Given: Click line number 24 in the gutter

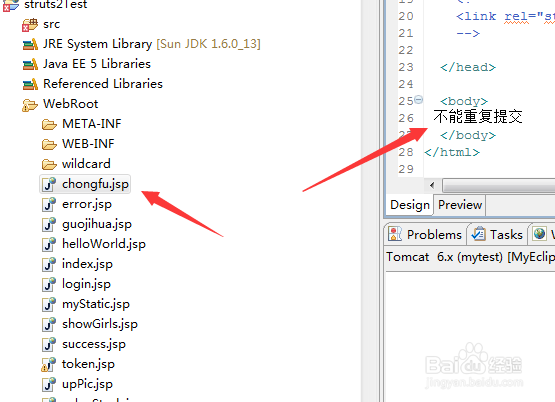Looking at the screenshot, I should [406, 84].
